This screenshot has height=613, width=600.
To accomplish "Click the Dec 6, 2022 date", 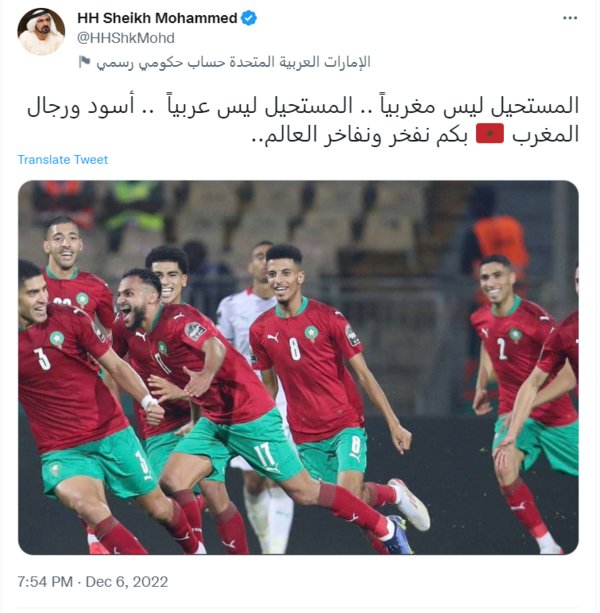I will [x=127, y=581].
